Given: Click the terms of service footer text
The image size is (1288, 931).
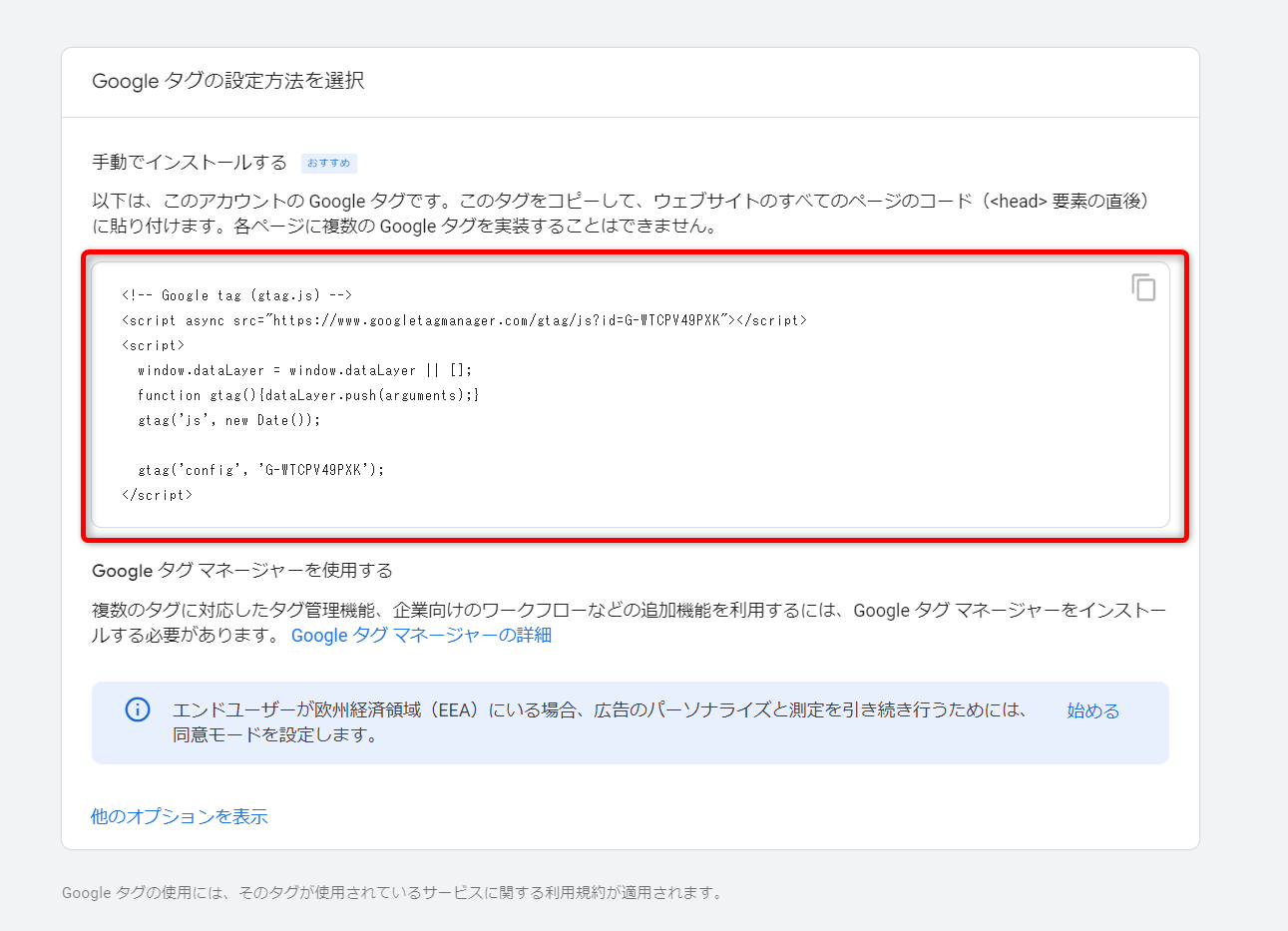Looking at the screenshot, I should click(392, 893).
